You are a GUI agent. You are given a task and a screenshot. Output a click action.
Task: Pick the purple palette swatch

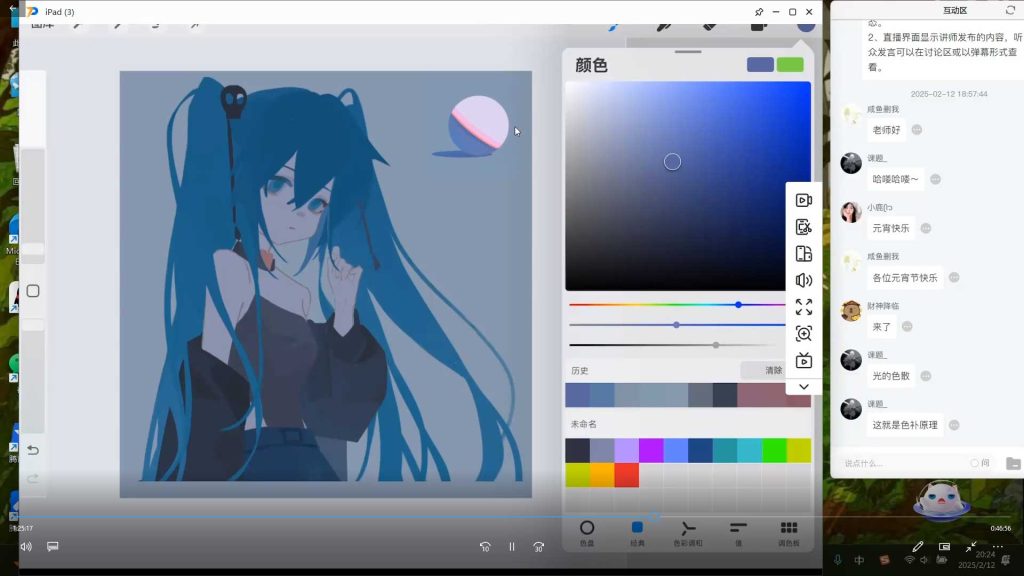coord(651,451)
